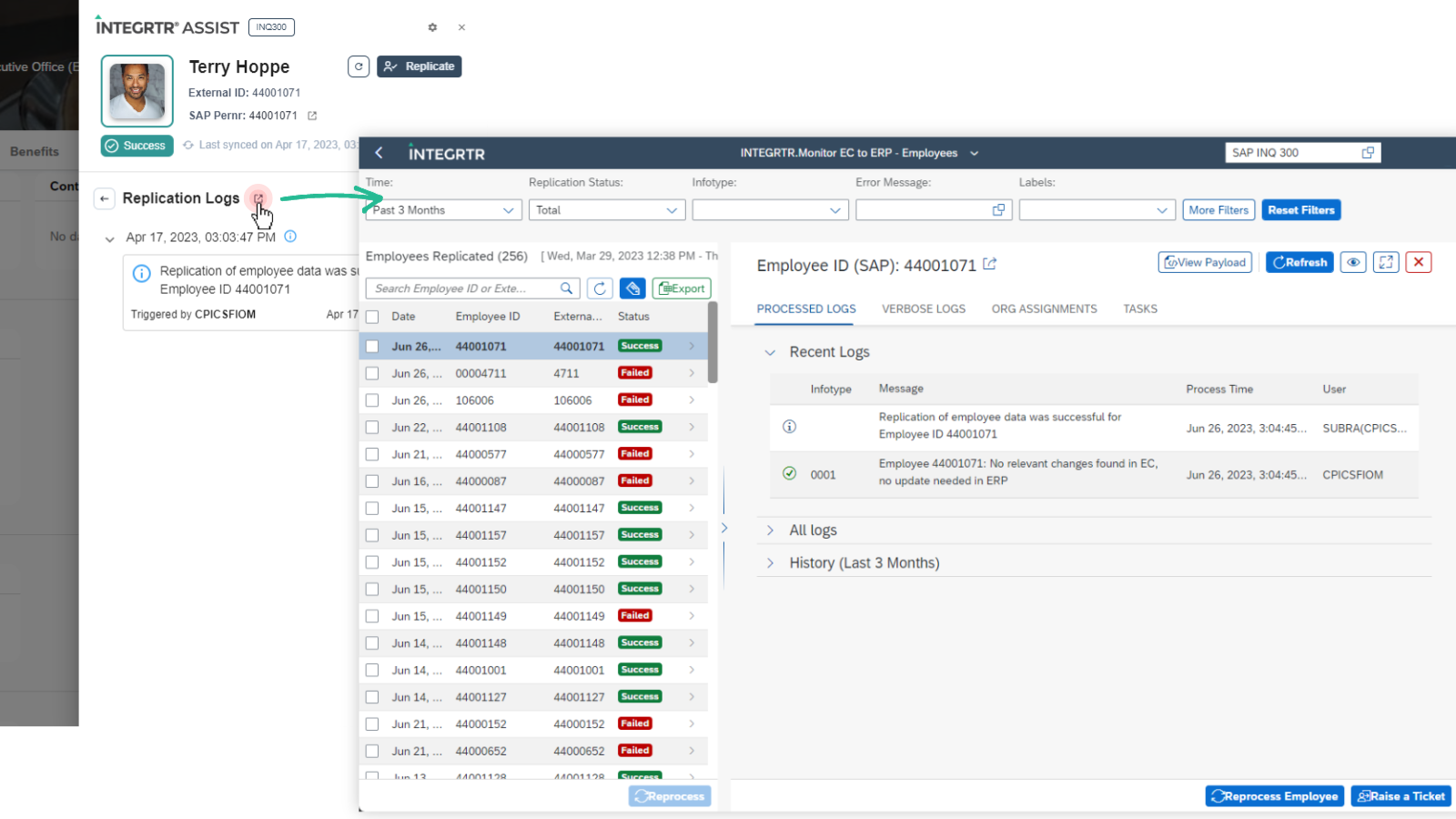The height and width of the screenshot is (819, 1456).
Task: Expand History (Last 3 Months) section
Action: 770,563
